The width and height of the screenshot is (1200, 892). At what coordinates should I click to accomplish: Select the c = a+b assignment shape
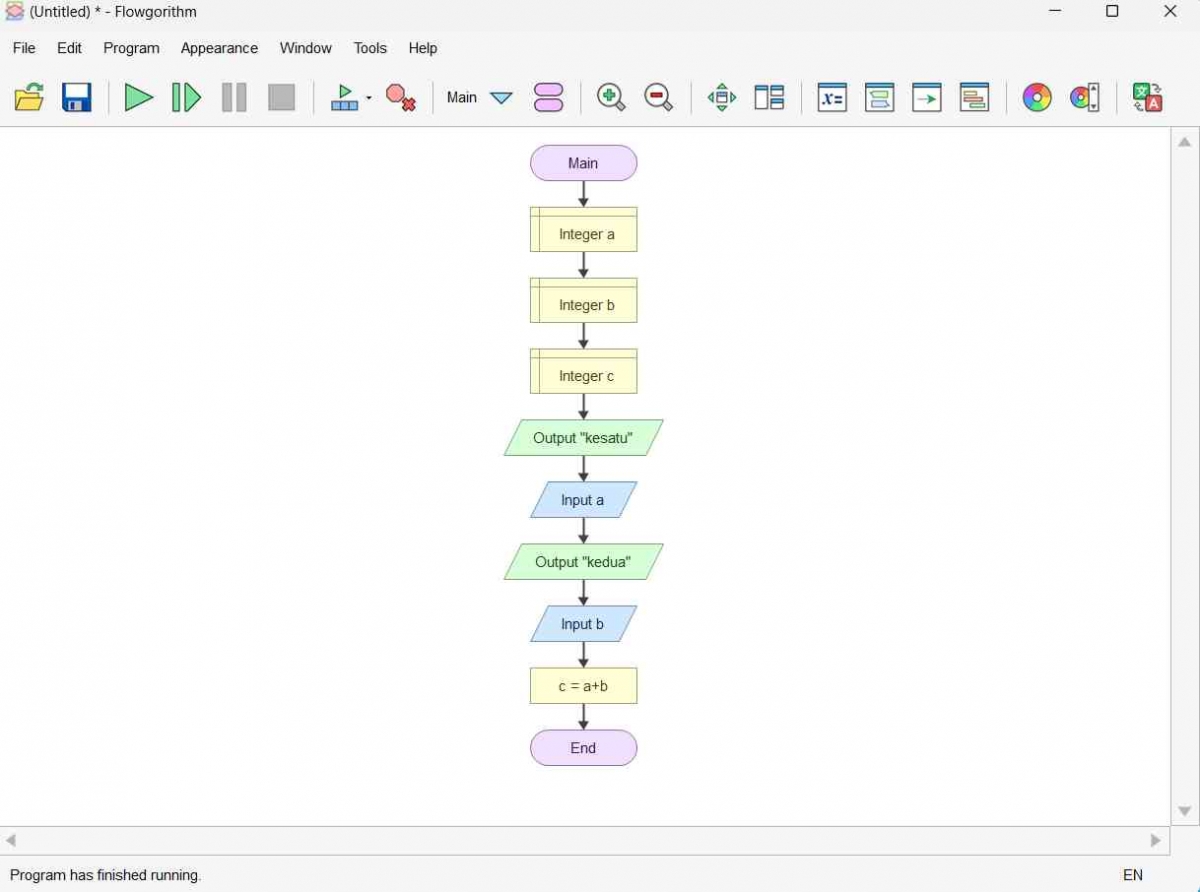(583, 686)
